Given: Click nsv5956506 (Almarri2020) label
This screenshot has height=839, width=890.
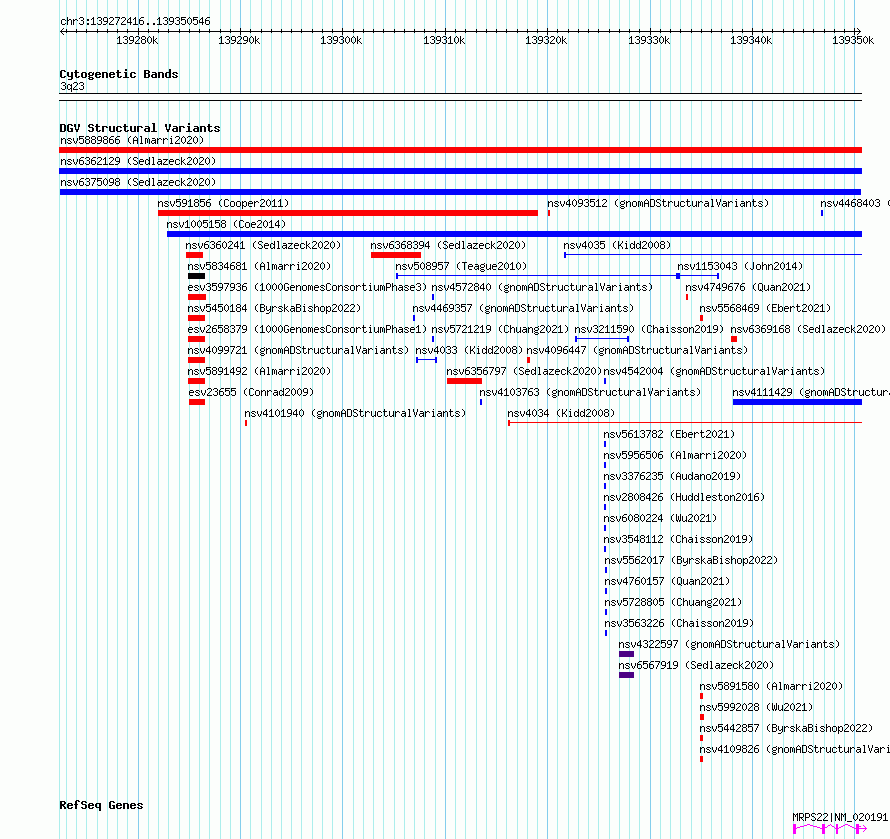Looking at the screenshot, I should (x=675, y=455).
